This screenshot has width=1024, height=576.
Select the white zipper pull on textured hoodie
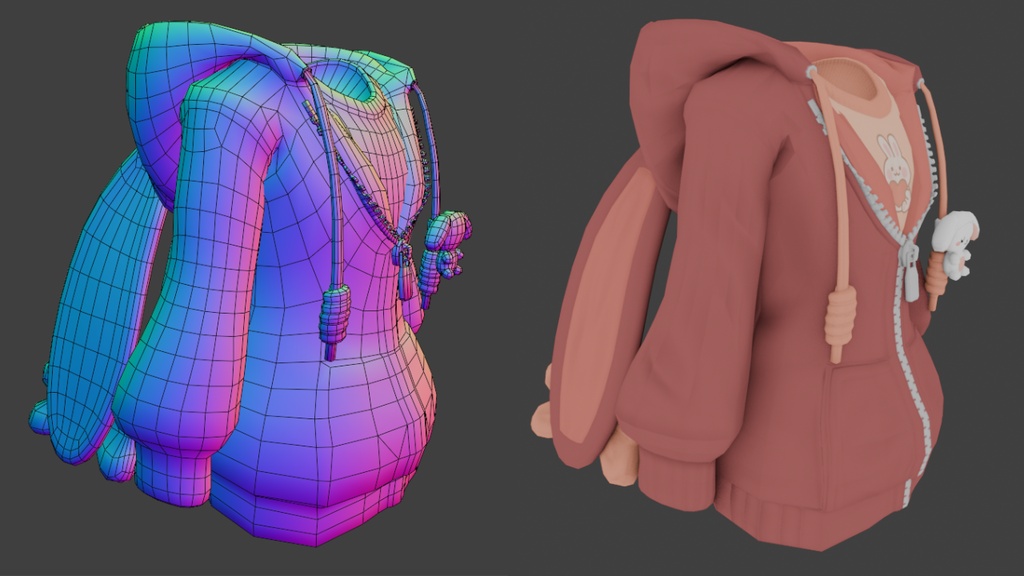point(910,272)
